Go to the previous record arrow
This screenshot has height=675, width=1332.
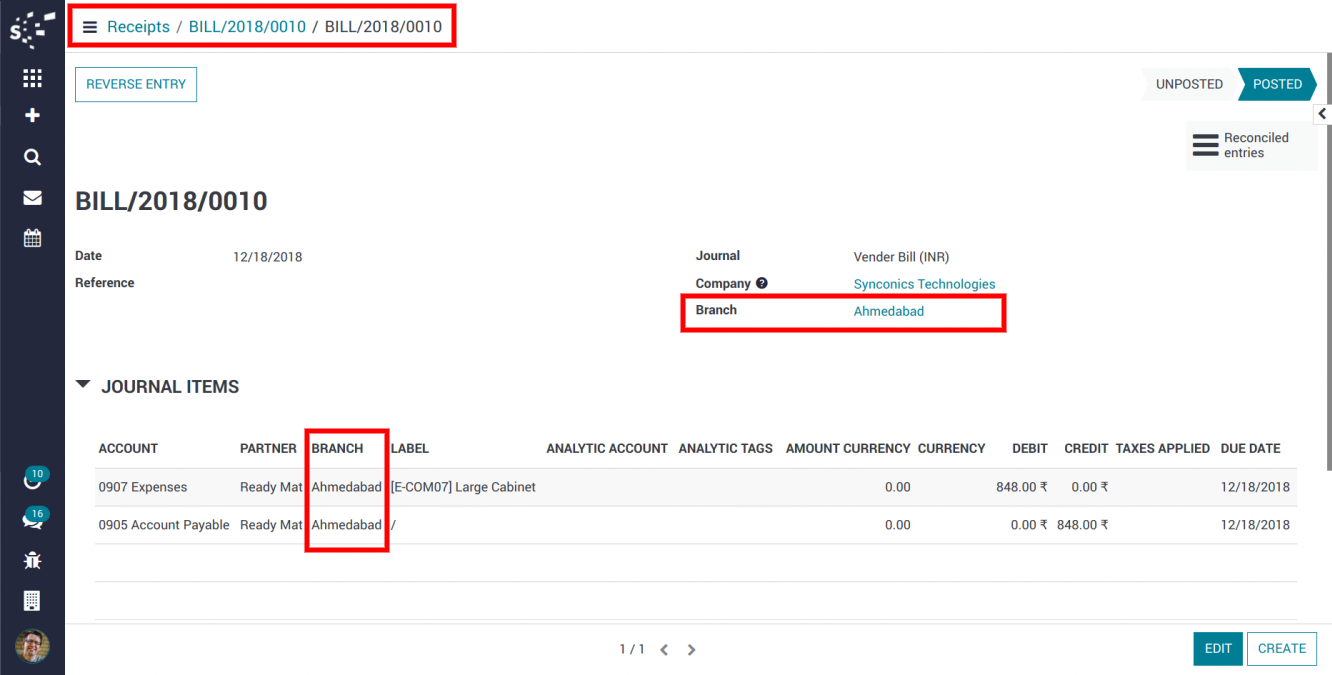663,650
